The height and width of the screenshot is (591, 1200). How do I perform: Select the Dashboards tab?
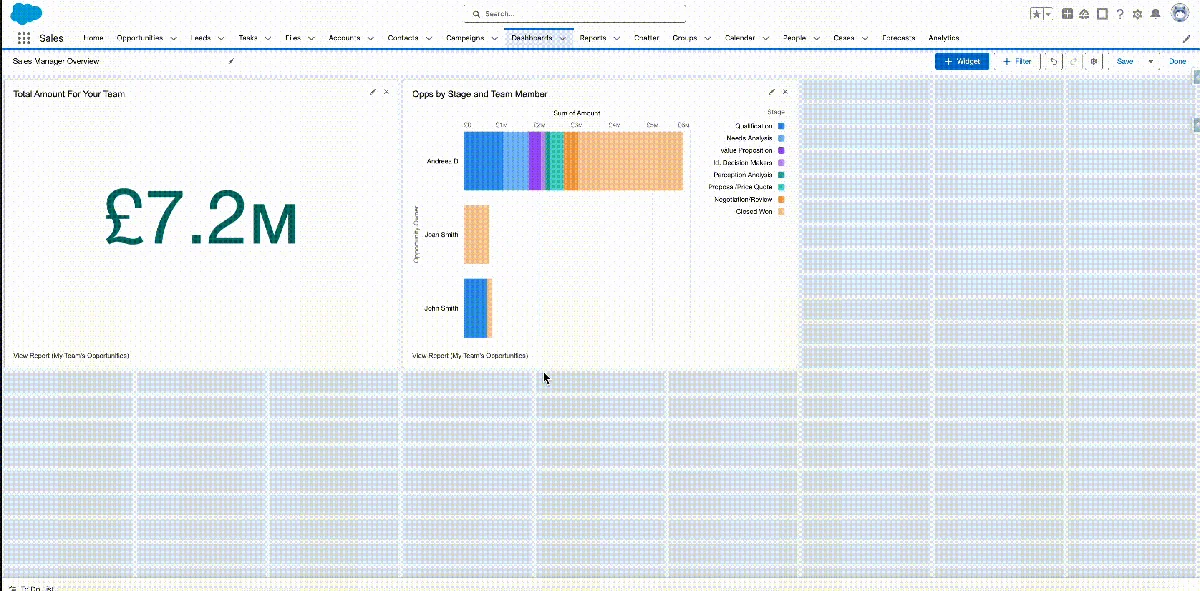532,38
